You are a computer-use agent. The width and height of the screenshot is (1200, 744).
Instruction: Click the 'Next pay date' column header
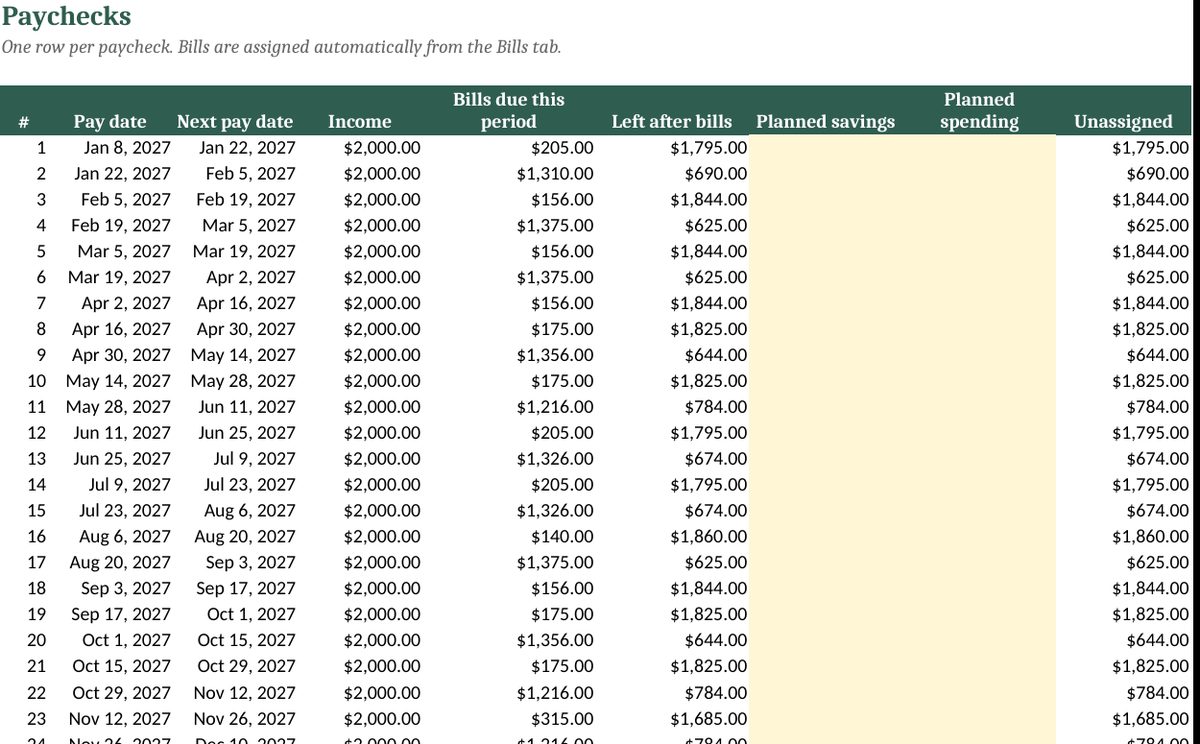[235, 122]
